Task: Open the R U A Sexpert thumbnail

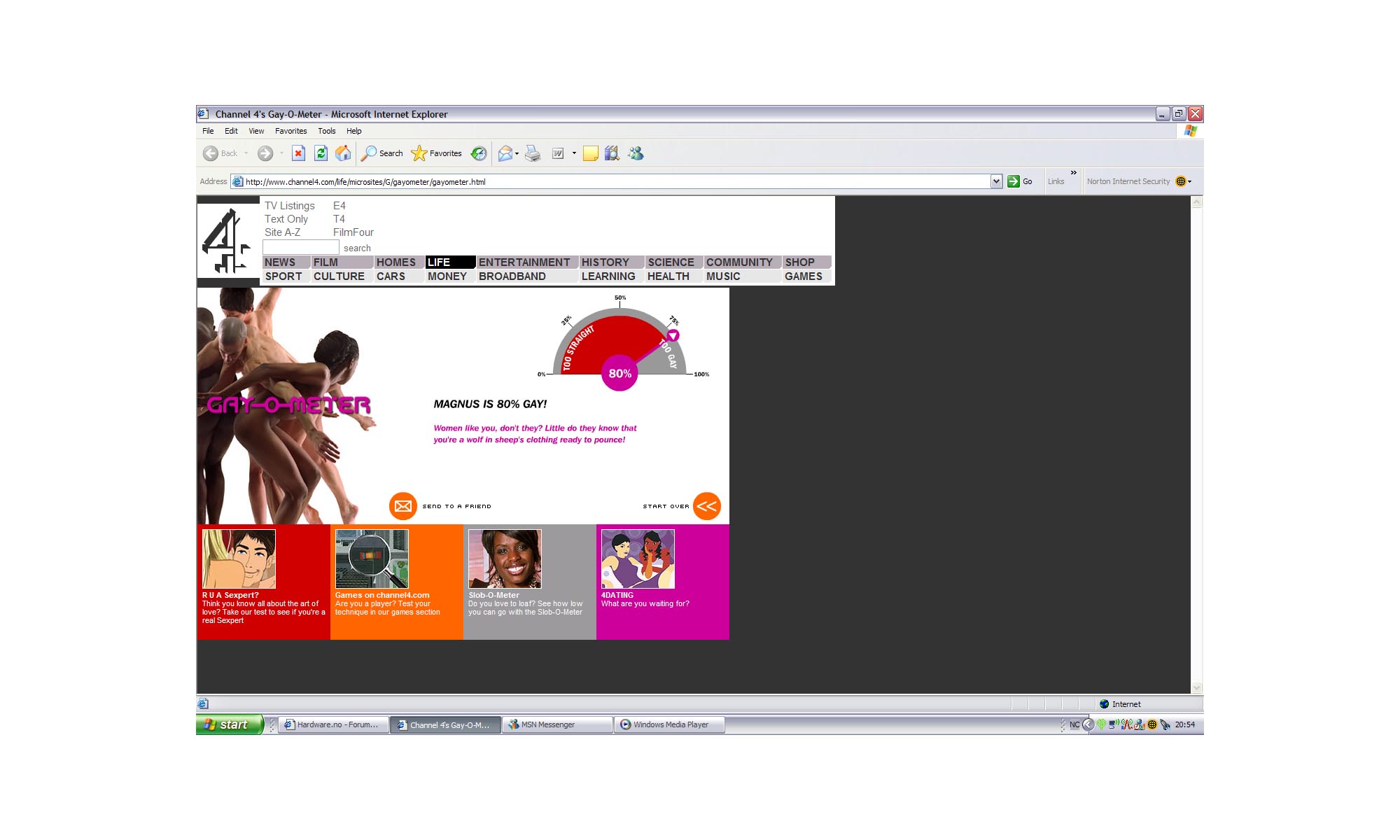Action: (239, 559)
